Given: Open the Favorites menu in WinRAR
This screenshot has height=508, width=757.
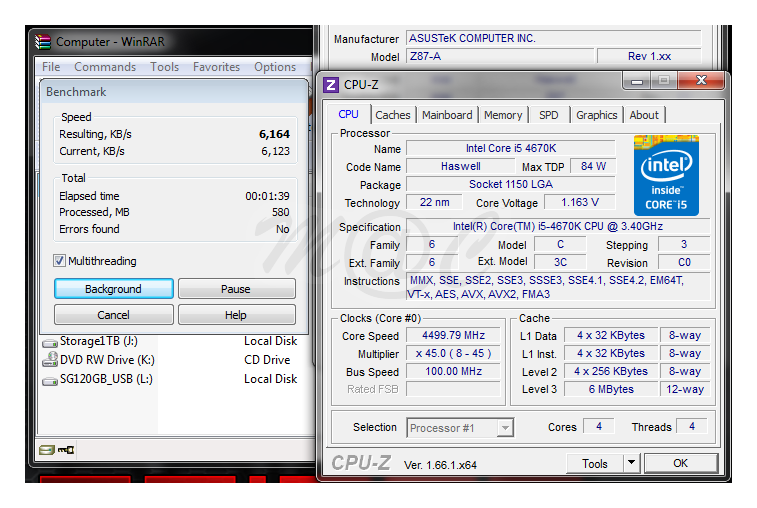Looking at the screenshot, I should (x=216, y=67).
